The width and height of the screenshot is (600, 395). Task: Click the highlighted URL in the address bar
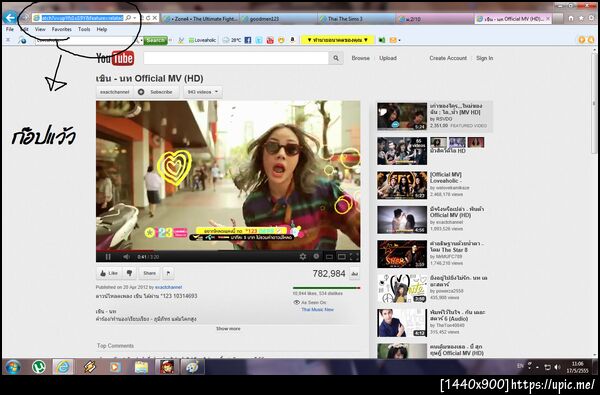point(83,18)
